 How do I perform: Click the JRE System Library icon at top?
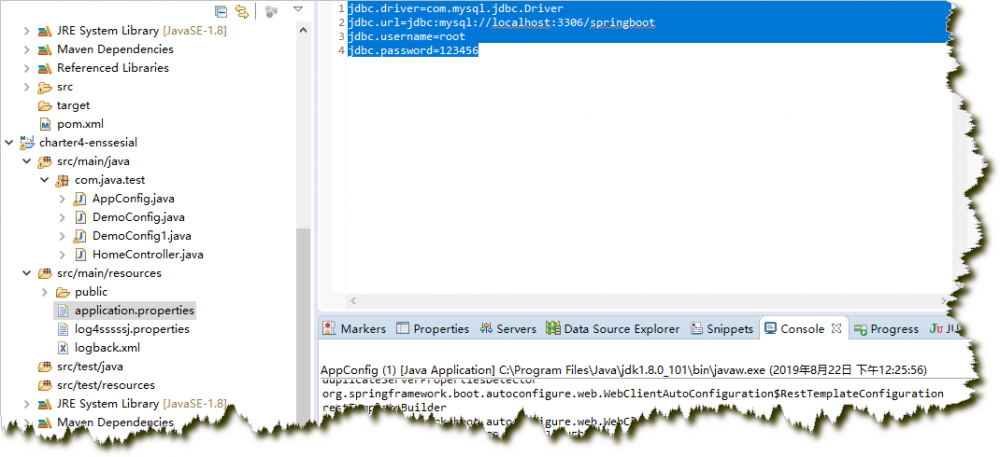point(45,31)
